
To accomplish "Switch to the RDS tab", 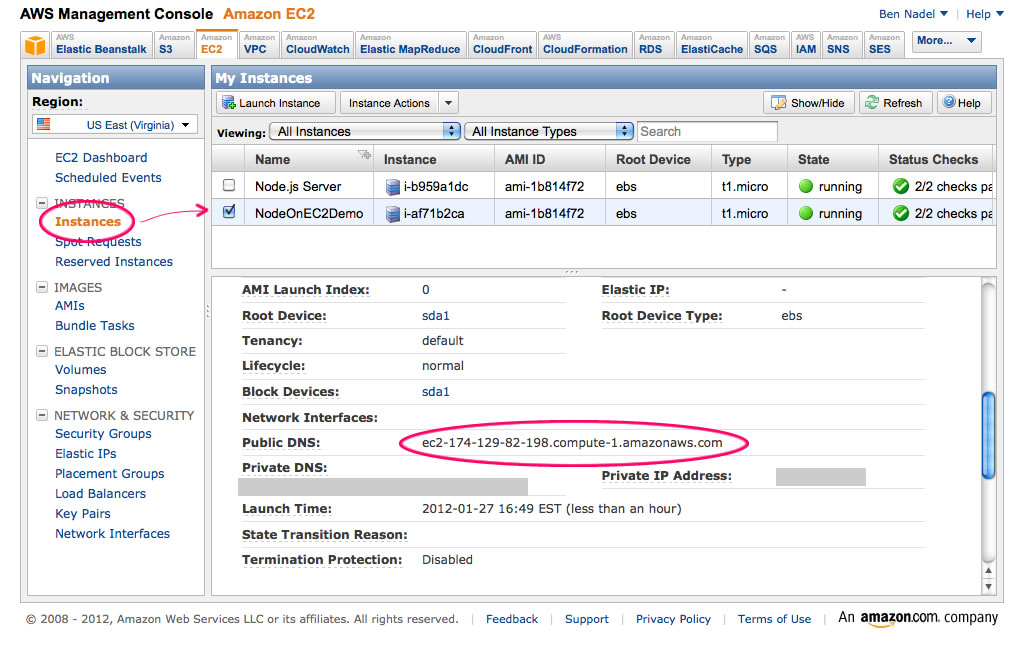I will (654, 44).
